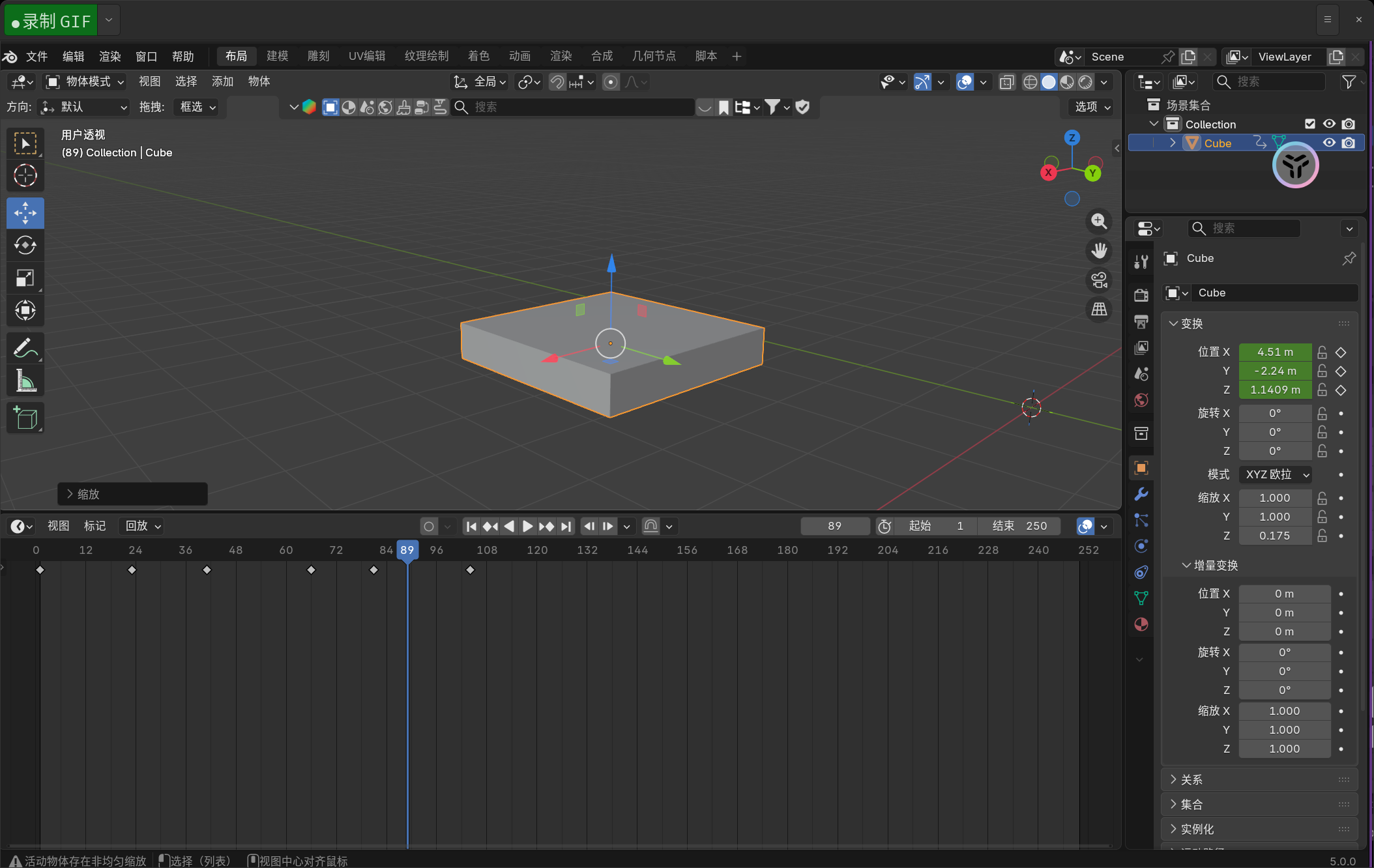Uncheck the Collection exclude checkbox
Image resolution: width=1374 pixels, height=868 pixels.
click(1310, 124)
